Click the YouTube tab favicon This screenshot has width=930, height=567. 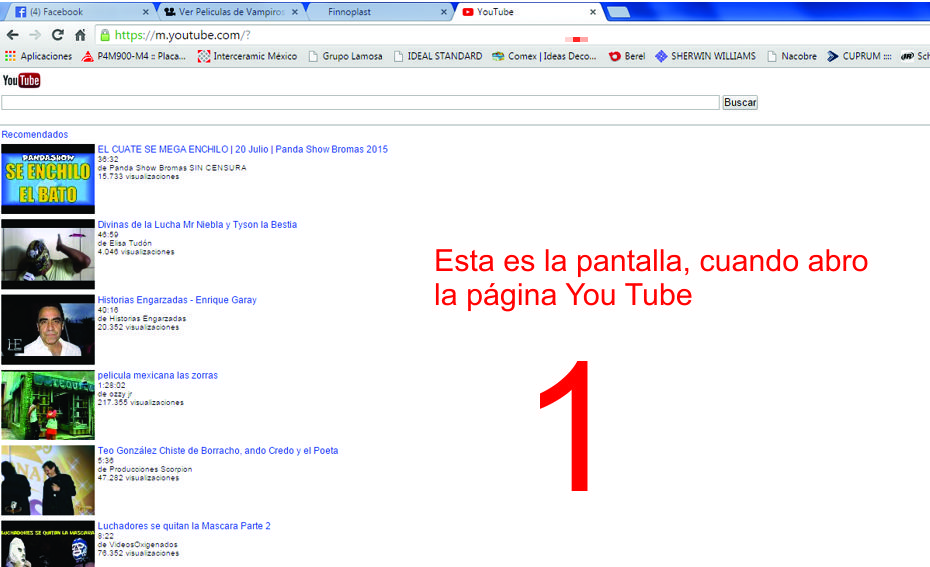click(x=468, y=12)
